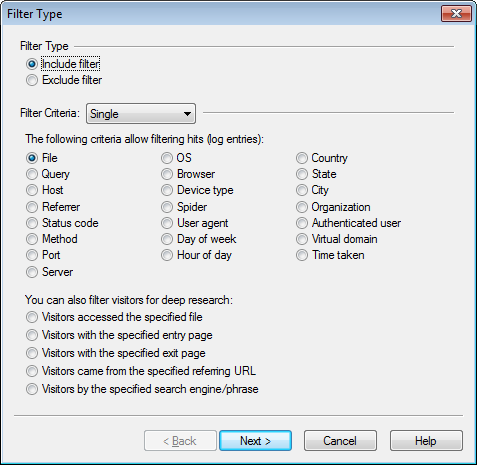Screen dimensions: 477x465
Task: Click the Next button
Action: coord(255,441)
